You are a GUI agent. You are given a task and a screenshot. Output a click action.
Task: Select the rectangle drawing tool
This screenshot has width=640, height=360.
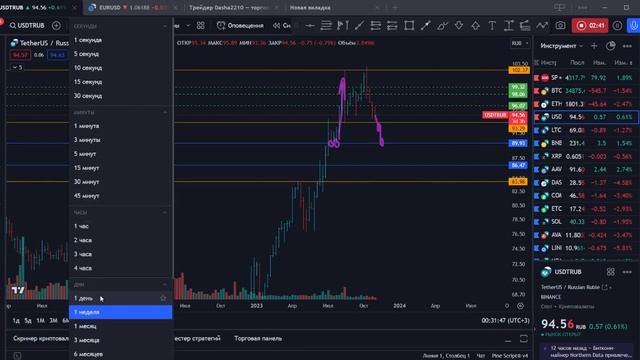point(409,26)
